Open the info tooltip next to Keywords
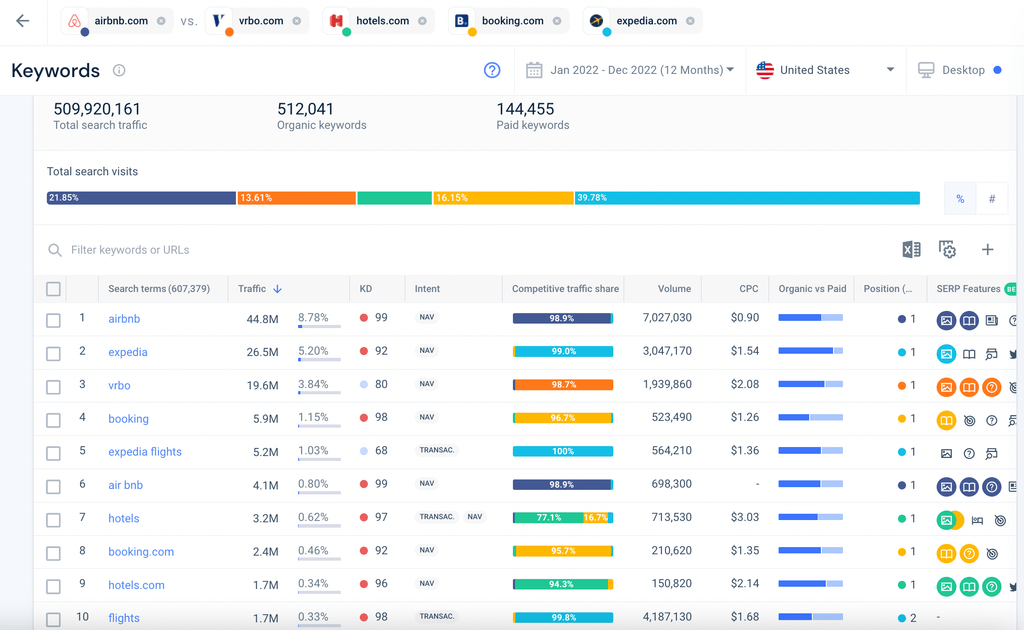Viewport: 1024px width, 630px height. pos(119,70)
